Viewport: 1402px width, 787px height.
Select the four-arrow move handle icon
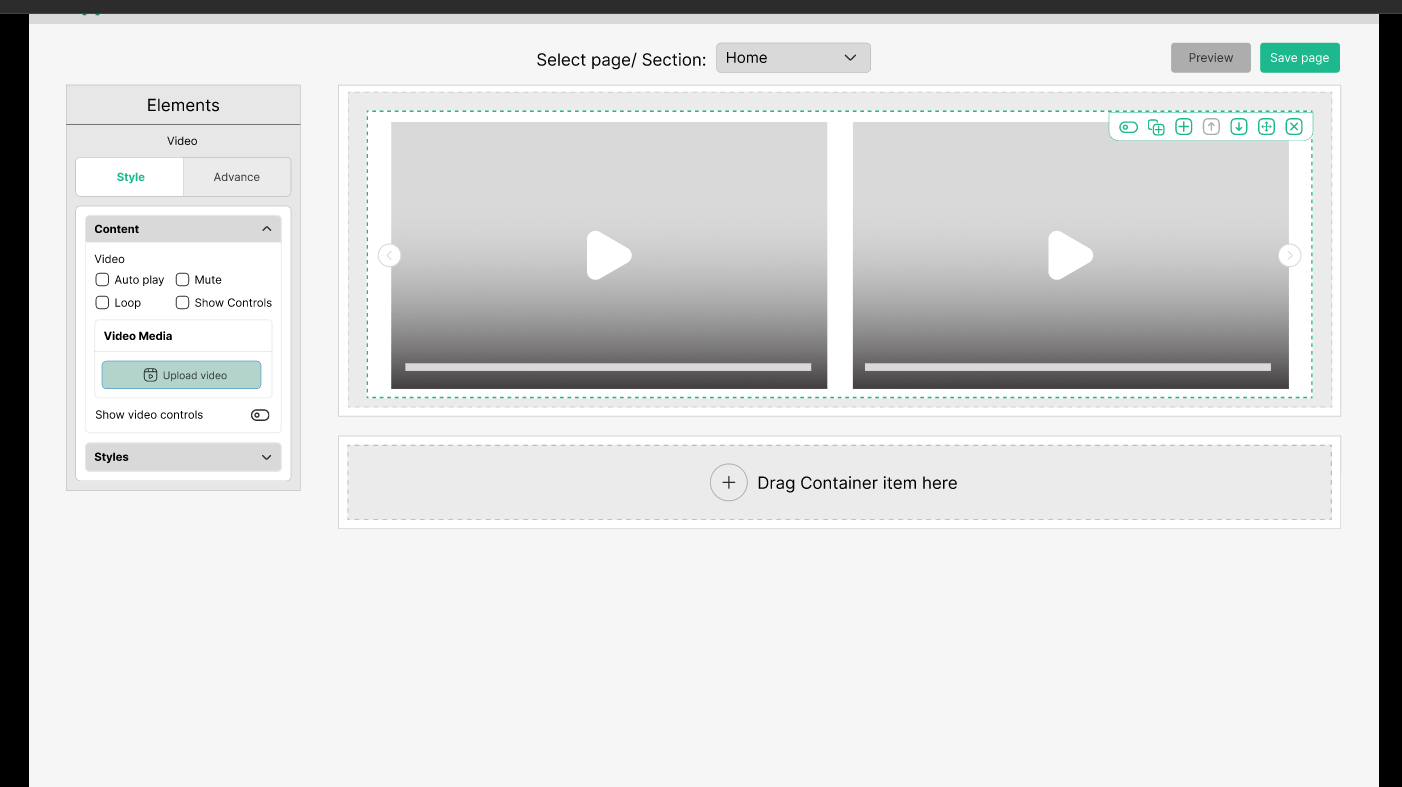point(1266,126)
